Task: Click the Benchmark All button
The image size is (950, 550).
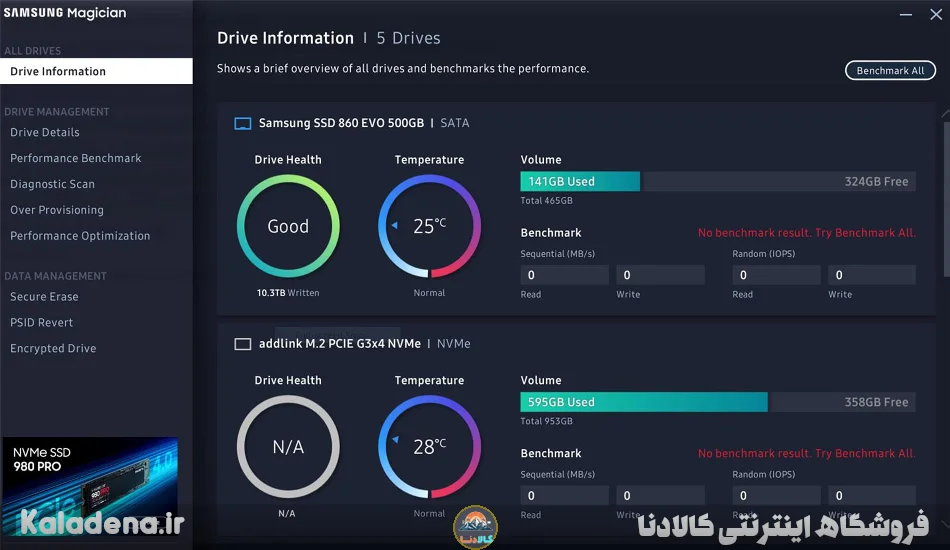Action: pyautogui.click(x=890, y=70)
